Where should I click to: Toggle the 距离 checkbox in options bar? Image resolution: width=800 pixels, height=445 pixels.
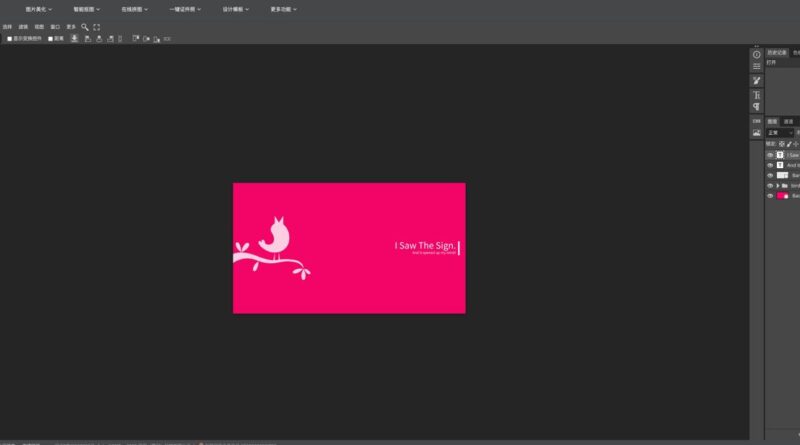point(51,39)
